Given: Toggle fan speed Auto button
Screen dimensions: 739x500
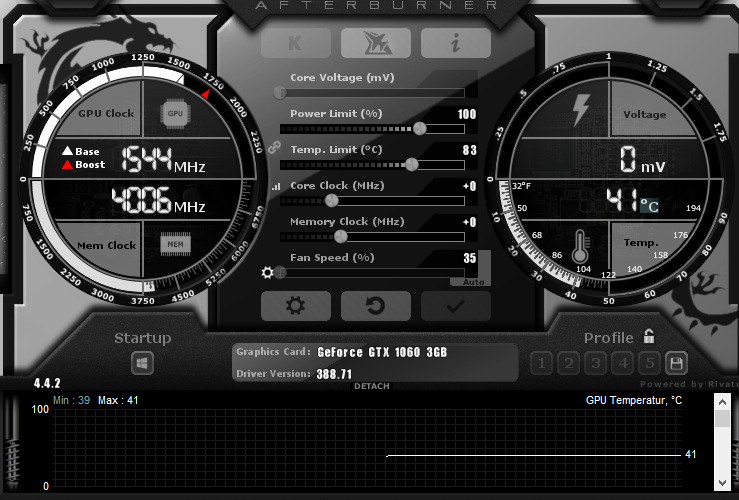Looking at the screenshot, I should tap(473, 282).
